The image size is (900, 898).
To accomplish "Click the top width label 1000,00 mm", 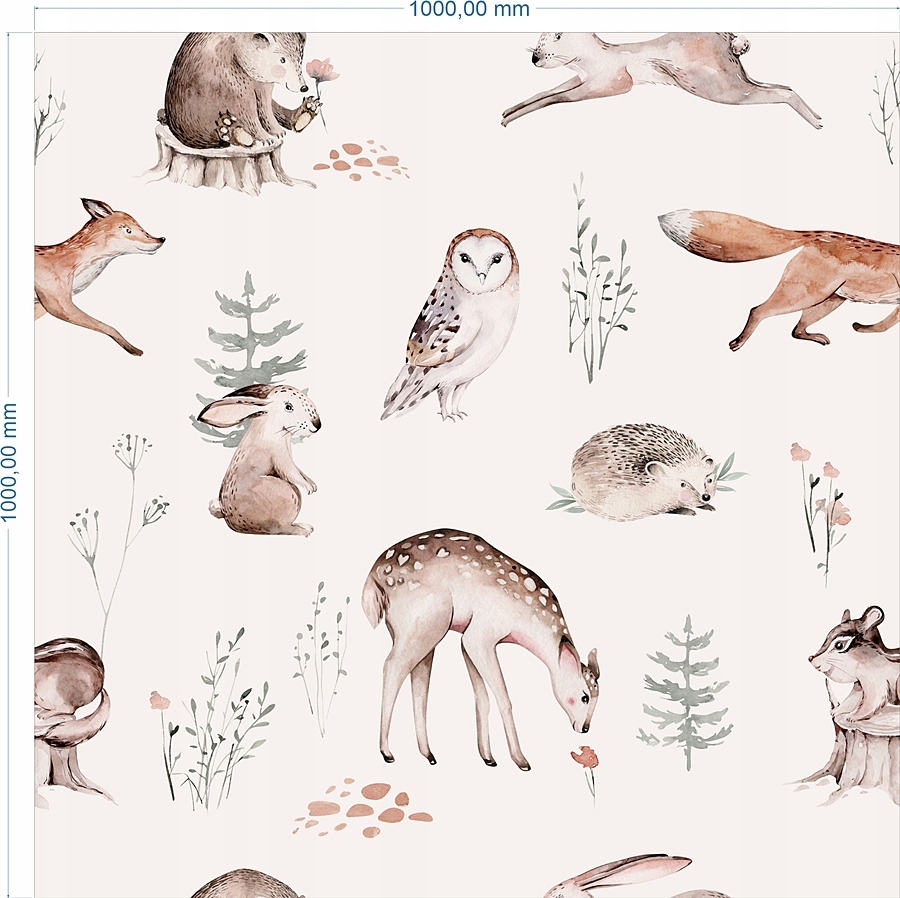I will coord(469,9).
